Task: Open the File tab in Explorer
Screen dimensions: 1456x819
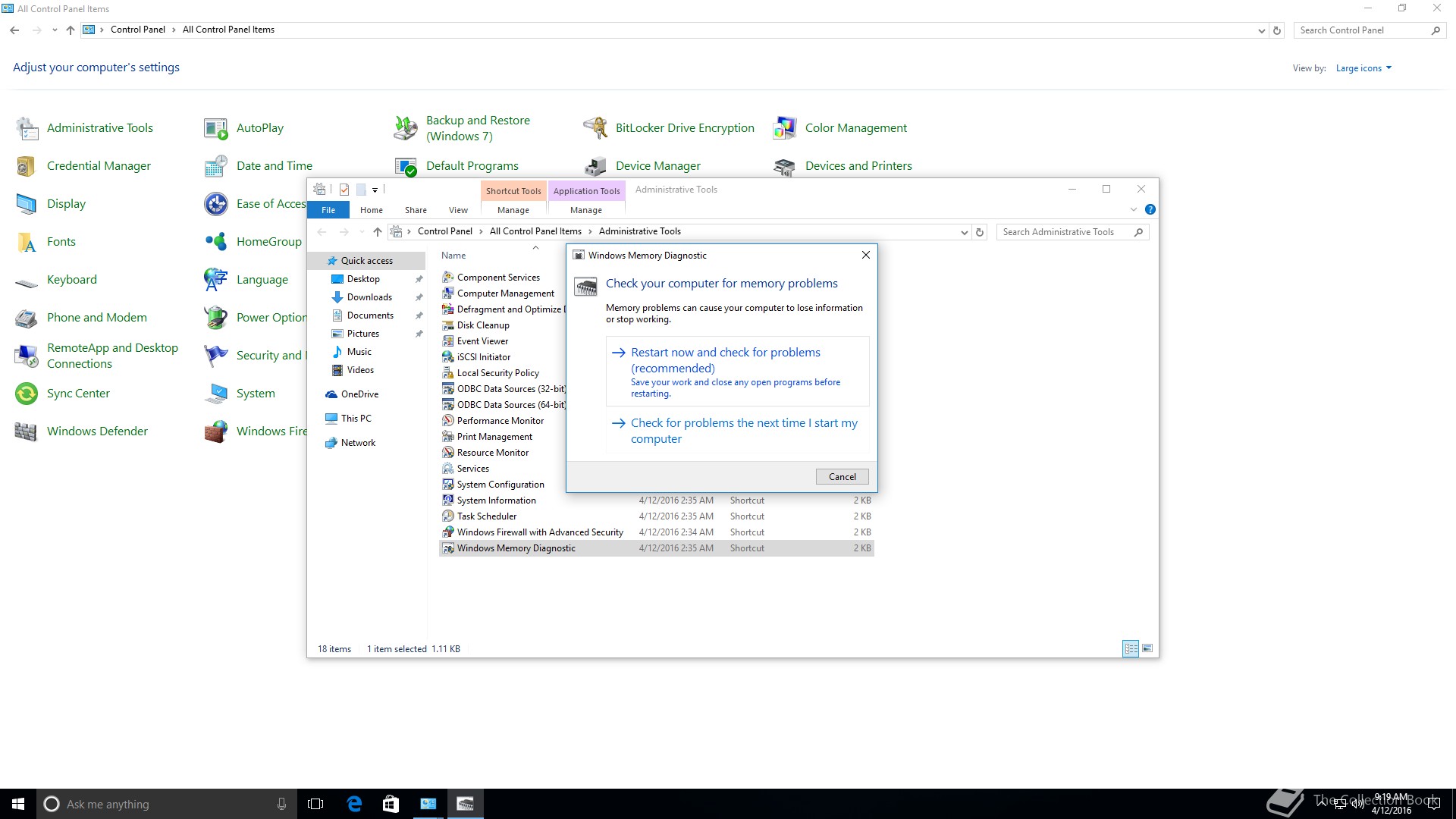Action: tap(328, 210)
